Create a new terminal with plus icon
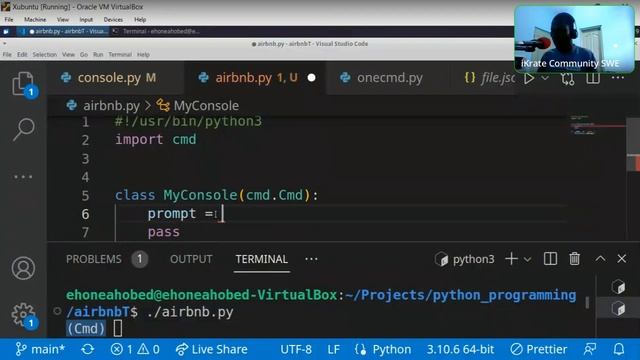The image size is (640, 360). pos(511,259)
